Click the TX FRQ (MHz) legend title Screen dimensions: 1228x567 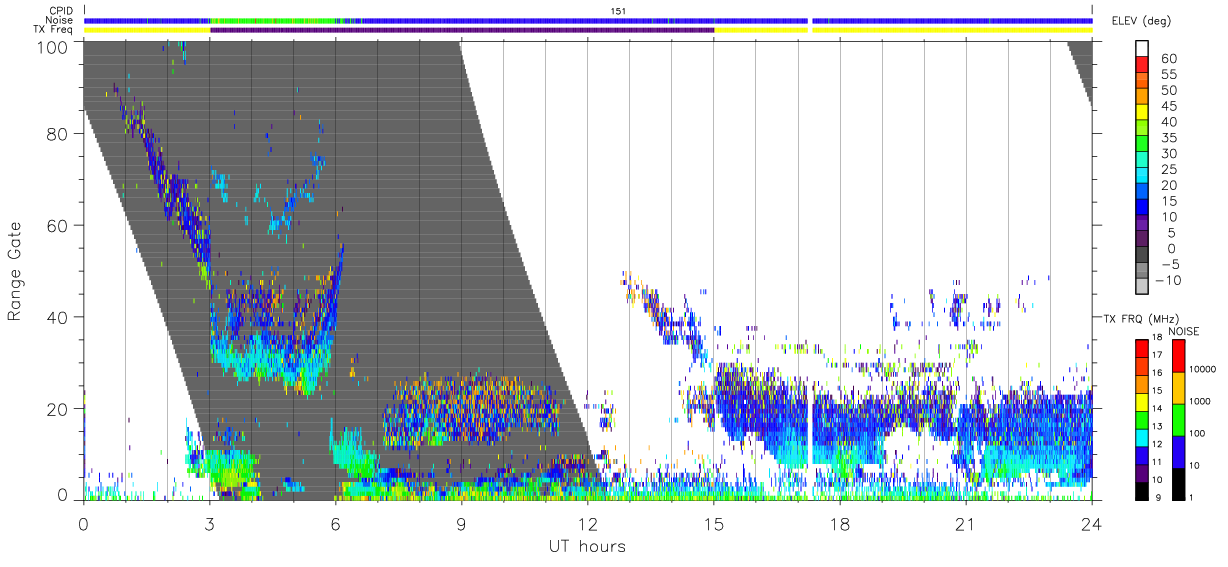1140,319
